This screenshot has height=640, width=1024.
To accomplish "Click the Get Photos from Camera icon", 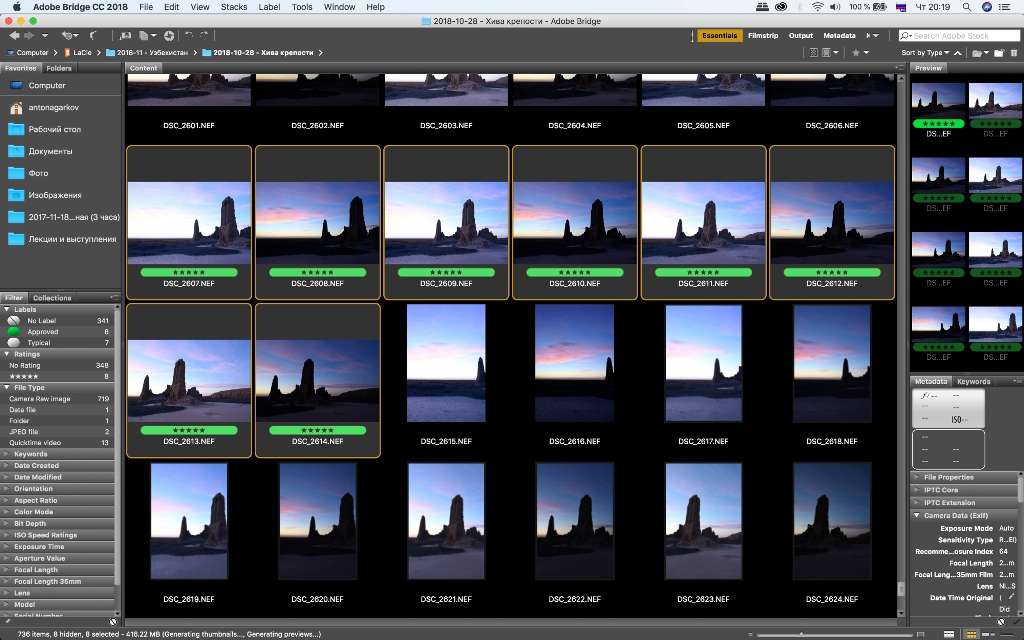I will click(x=125, y=35).
